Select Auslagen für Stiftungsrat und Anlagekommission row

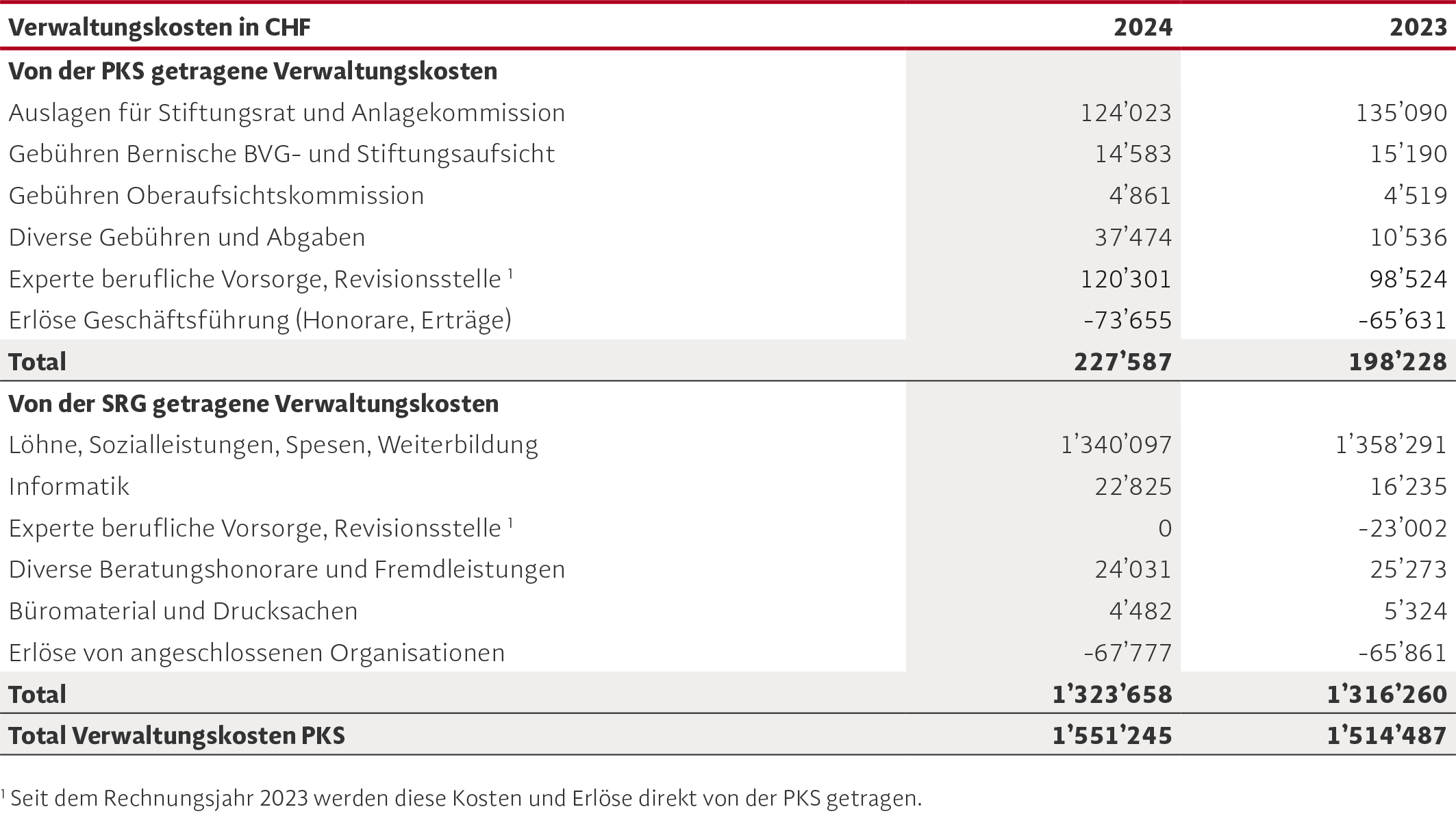point(728,113)
